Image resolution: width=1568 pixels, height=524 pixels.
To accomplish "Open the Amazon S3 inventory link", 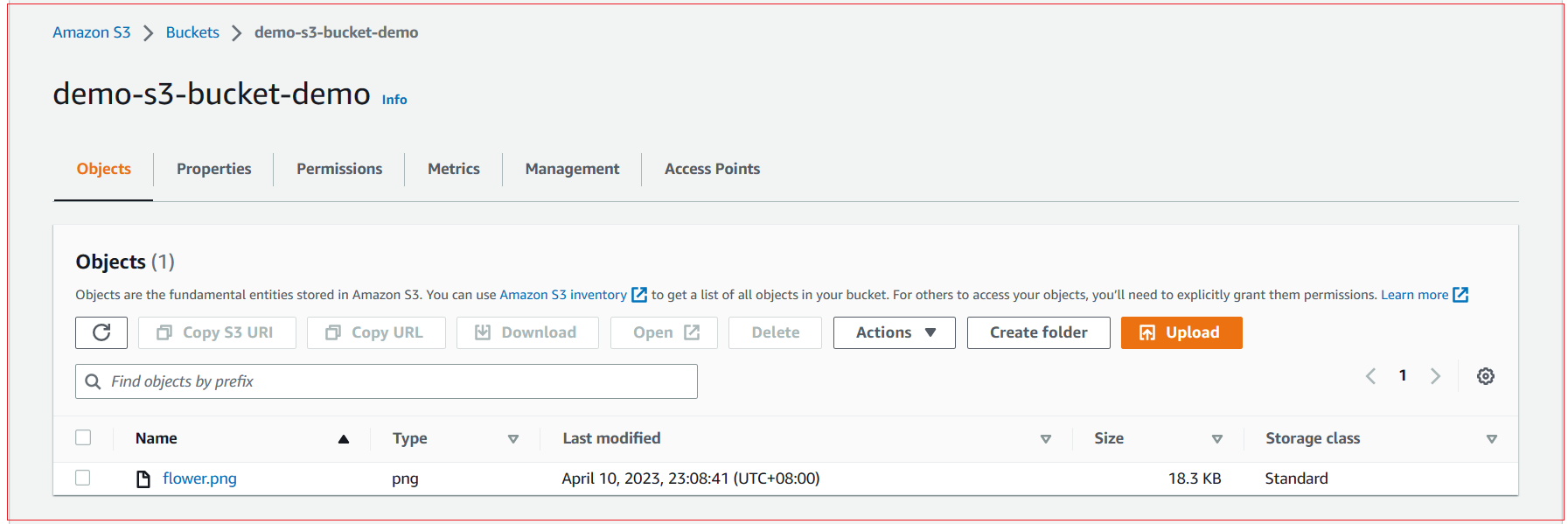I will [563, 295].
